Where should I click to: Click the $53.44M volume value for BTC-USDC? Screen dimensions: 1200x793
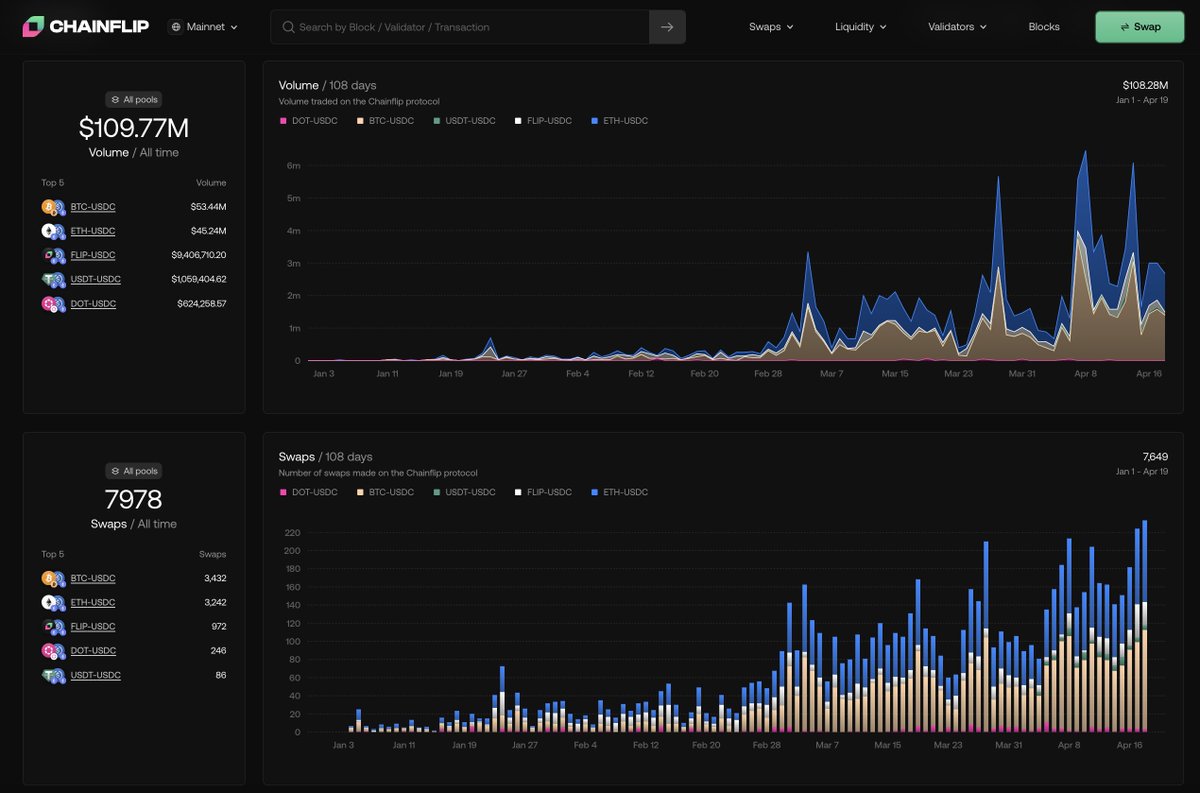point(208,207)
